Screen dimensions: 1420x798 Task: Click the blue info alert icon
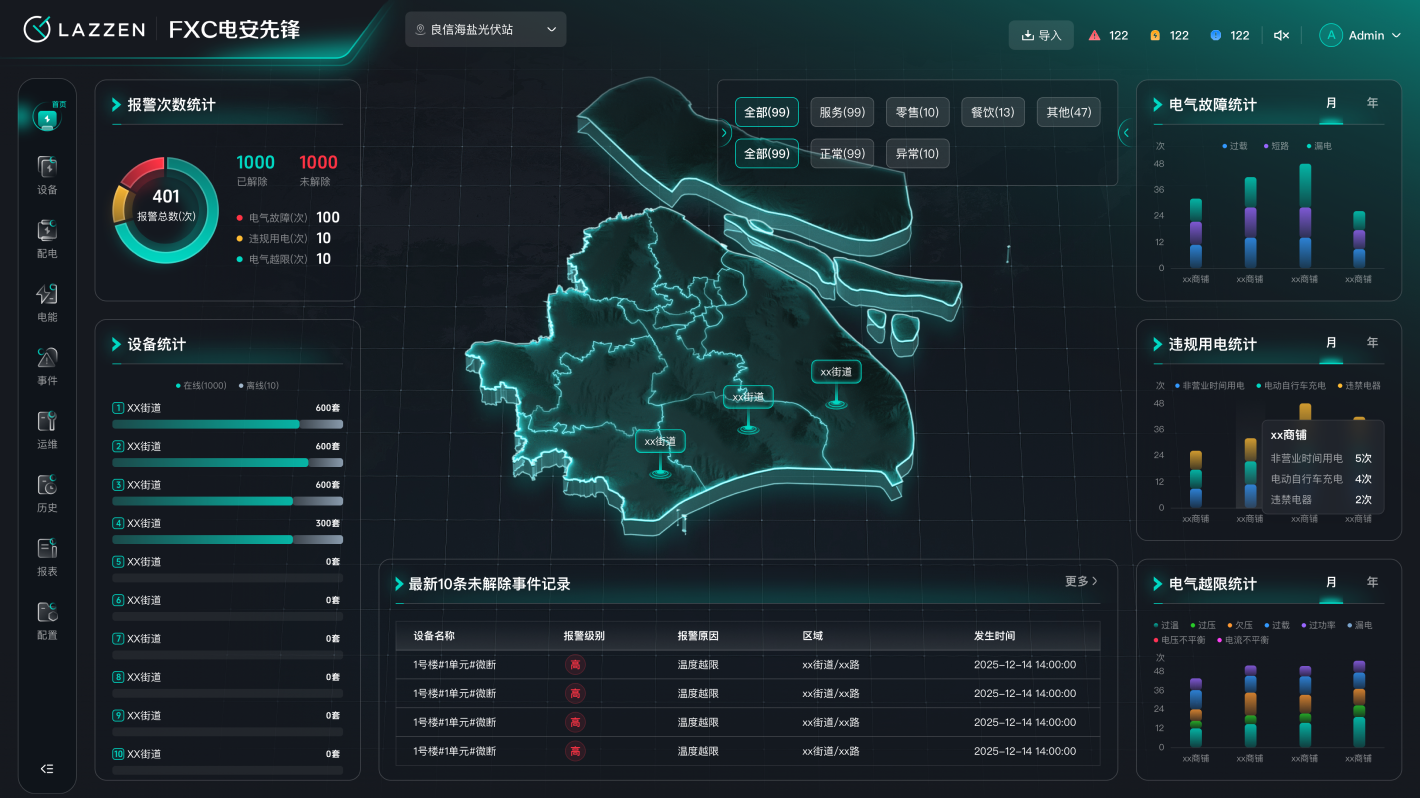click(1216, 35)
